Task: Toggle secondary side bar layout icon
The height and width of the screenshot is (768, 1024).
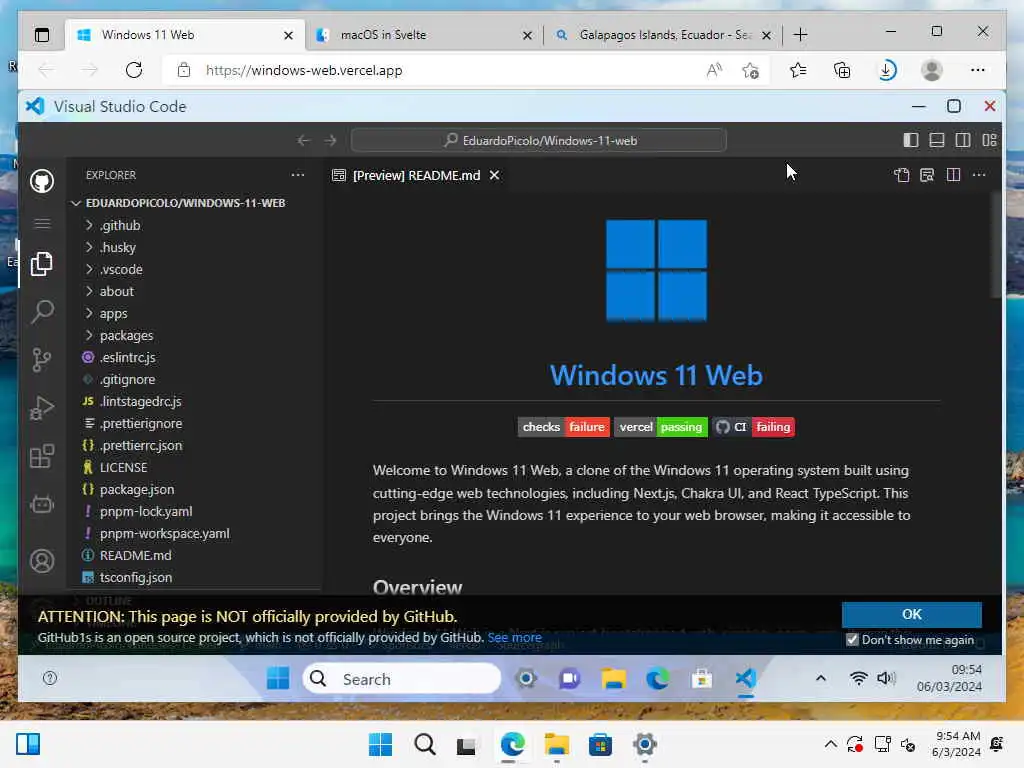Action: (963, 140)
